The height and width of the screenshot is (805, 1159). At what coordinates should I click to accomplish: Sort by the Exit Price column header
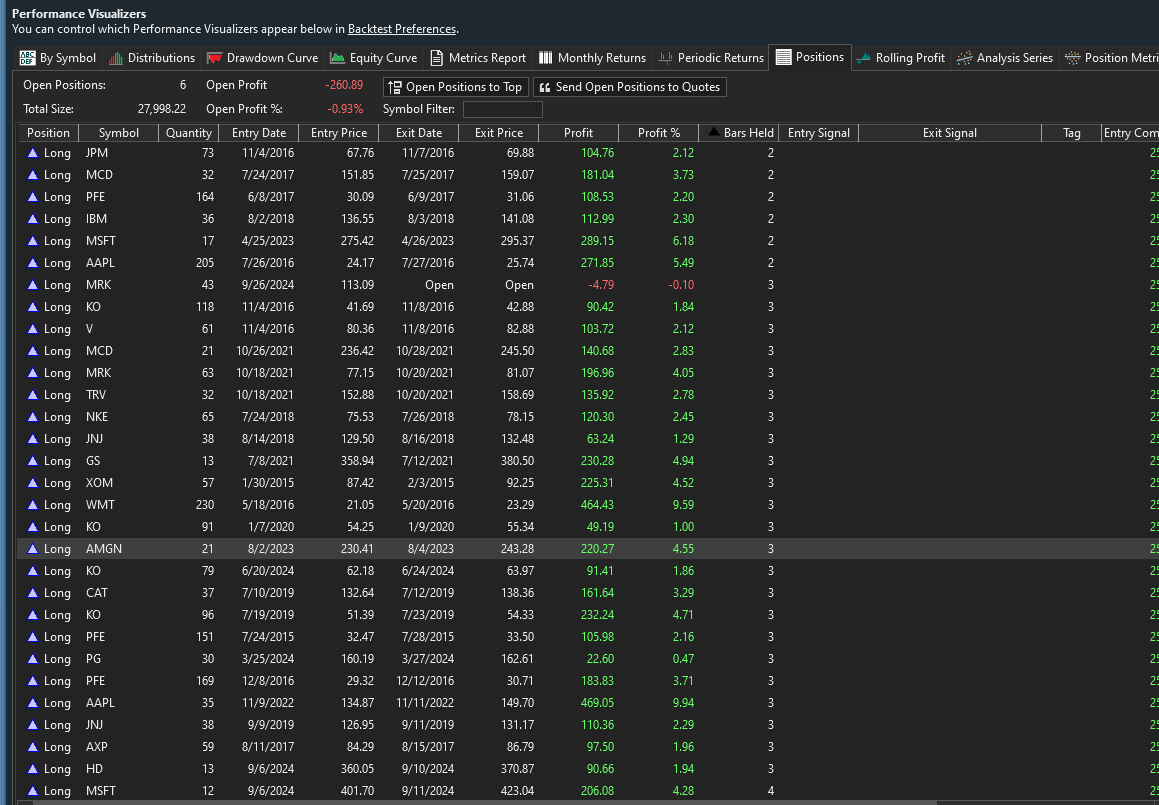click(x=499, y=133)
